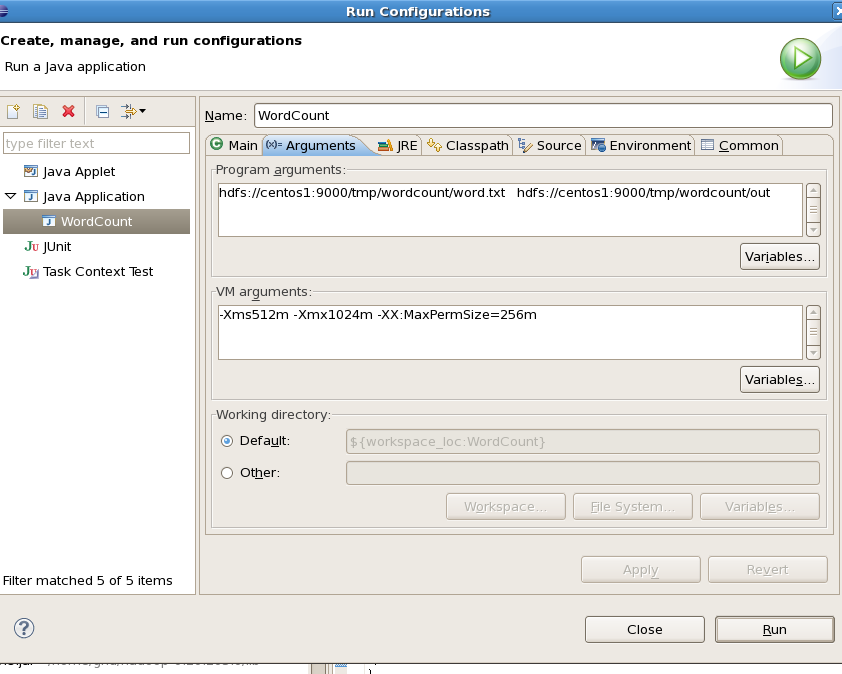Screen dimensions: 842x674
Task: Click the Close button
Action: (x=645, y=629)
